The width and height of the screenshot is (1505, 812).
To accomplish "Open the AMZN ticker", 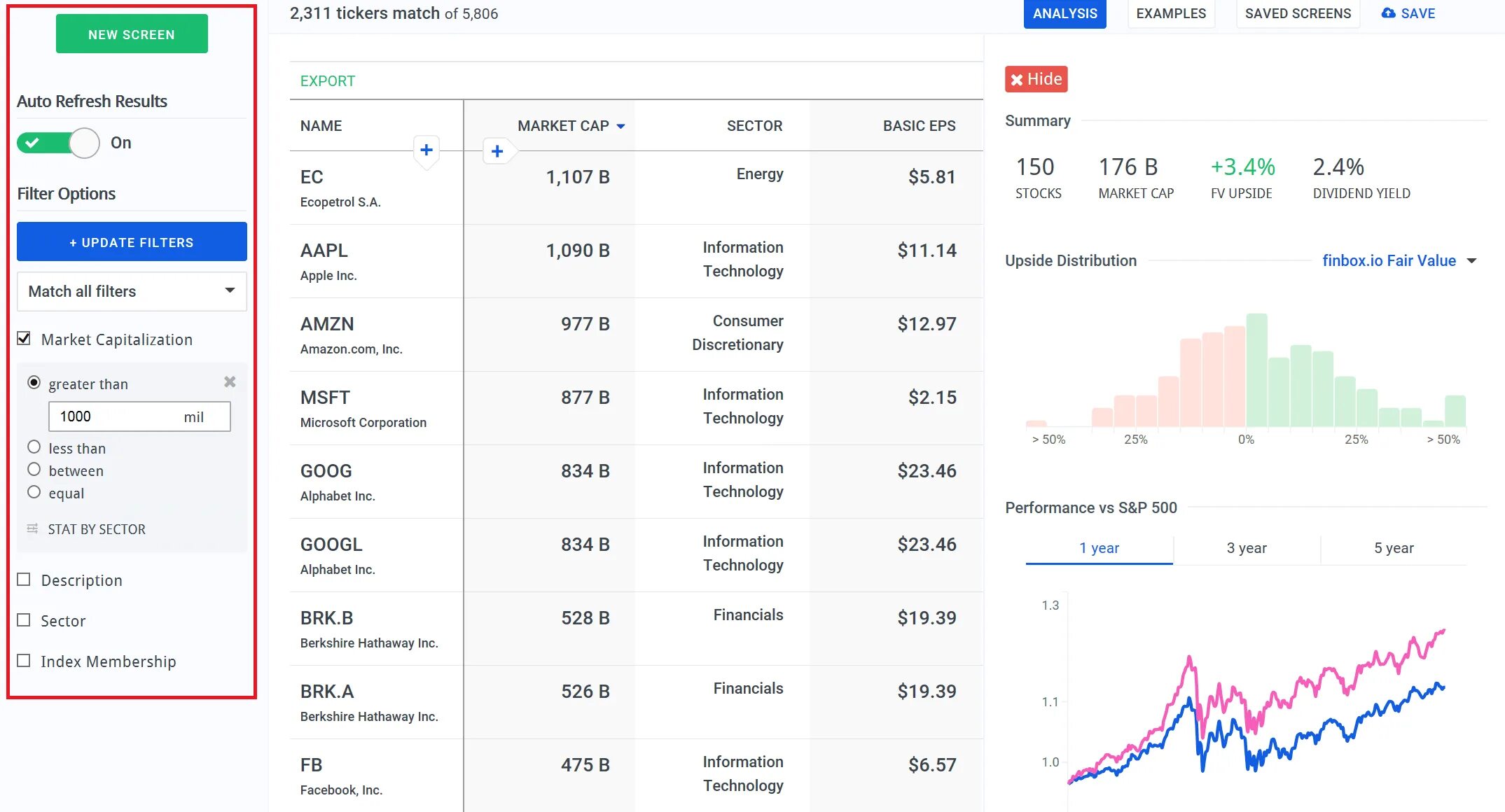I will point(327,324).
